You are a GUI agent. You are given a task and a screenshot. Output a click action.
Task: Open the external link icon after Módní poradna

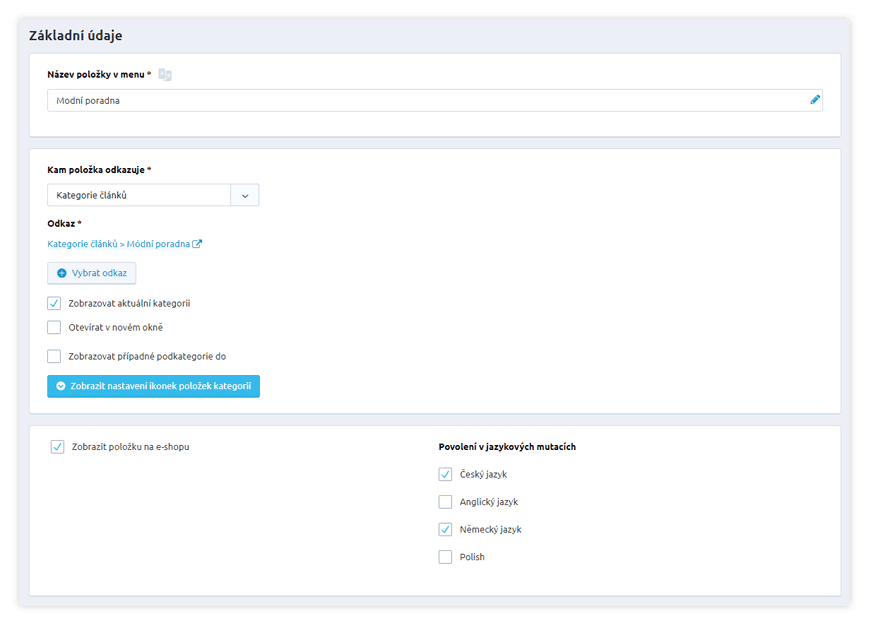(198, 244)
